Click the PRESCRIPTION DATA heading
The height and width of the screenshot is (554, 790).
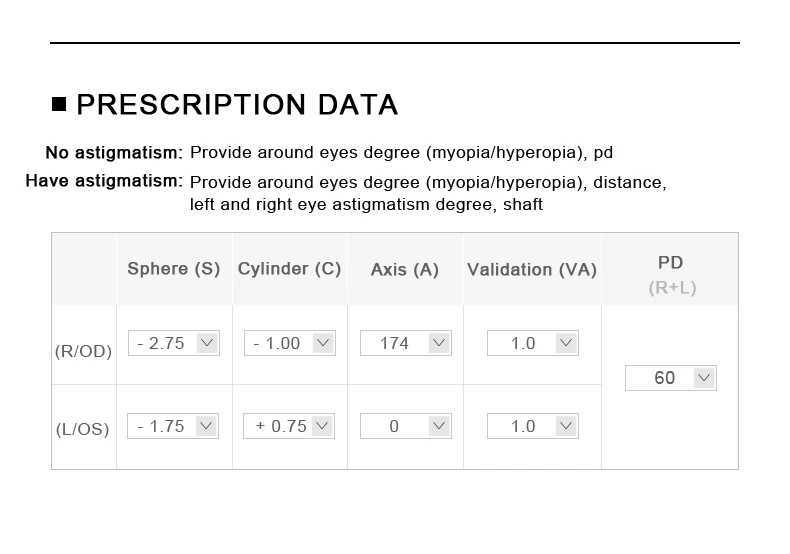[237, 105]
